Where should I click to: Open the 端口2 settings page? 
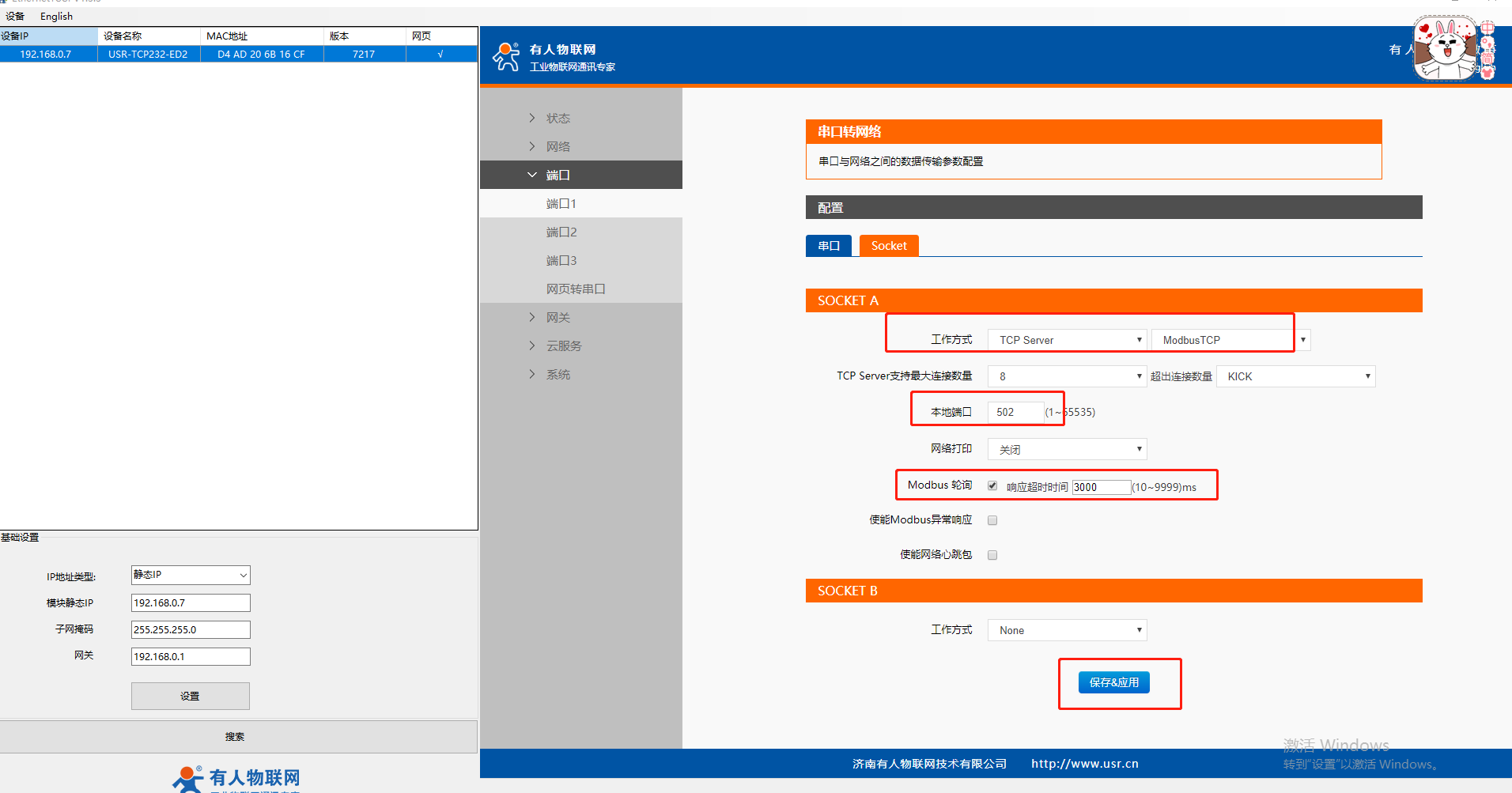(x=561, y=232)
